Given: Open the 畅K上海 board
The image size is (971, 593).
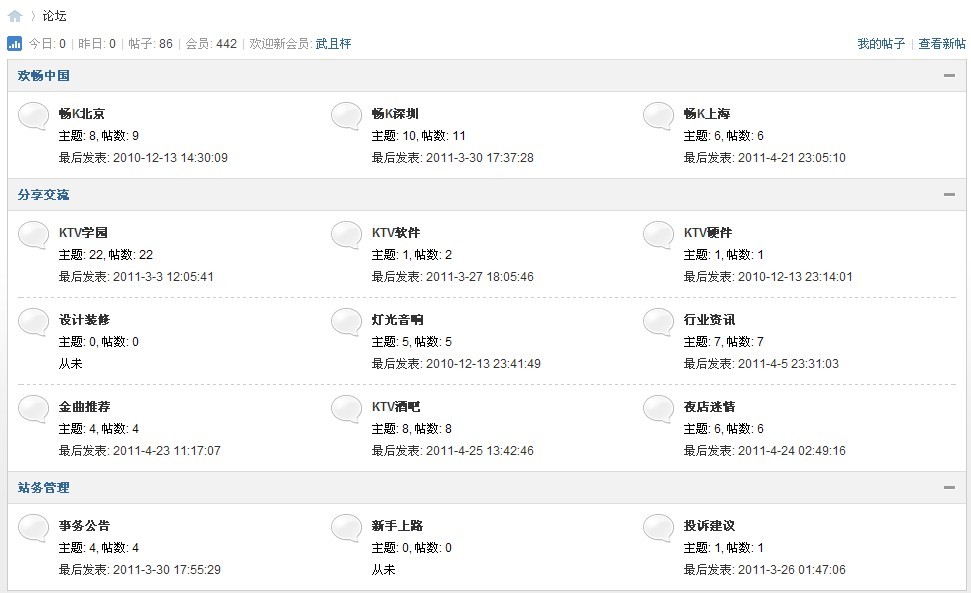Looking at the screenshot, I should click(707, 113).
